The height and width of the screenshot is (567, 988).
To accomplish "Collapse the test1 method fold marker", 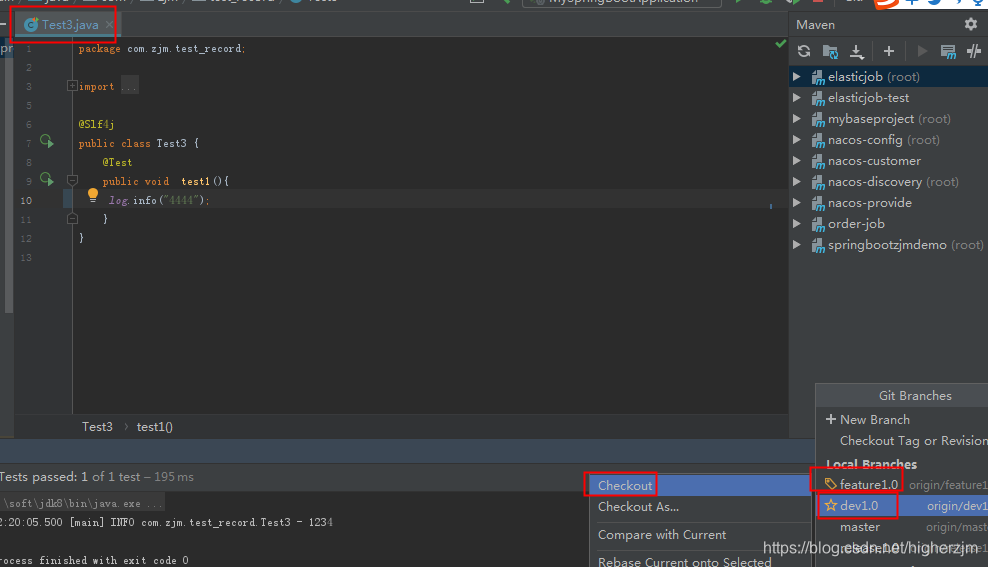I will point(72,181).
